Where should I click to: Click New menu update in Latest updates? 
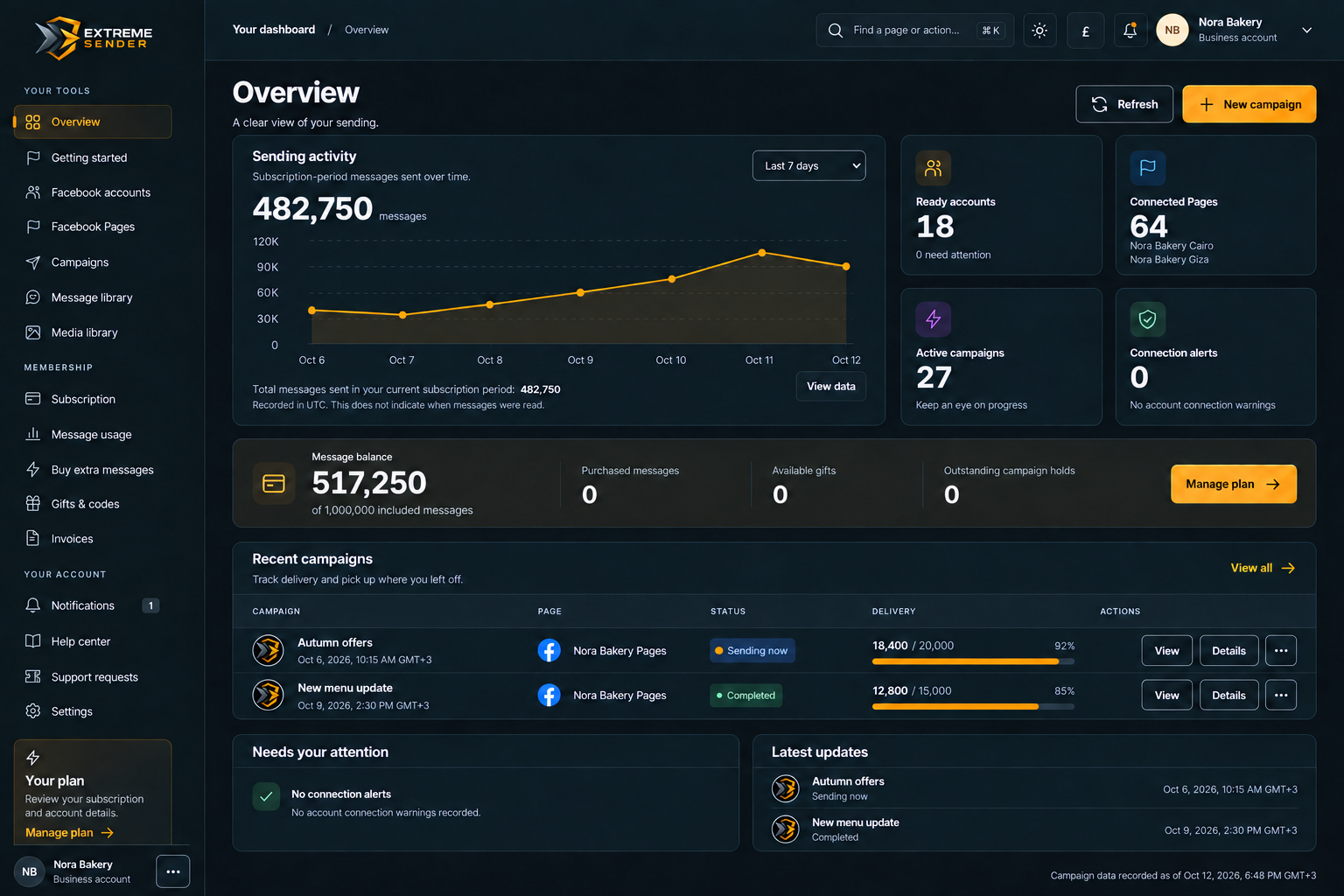(856, 822)
